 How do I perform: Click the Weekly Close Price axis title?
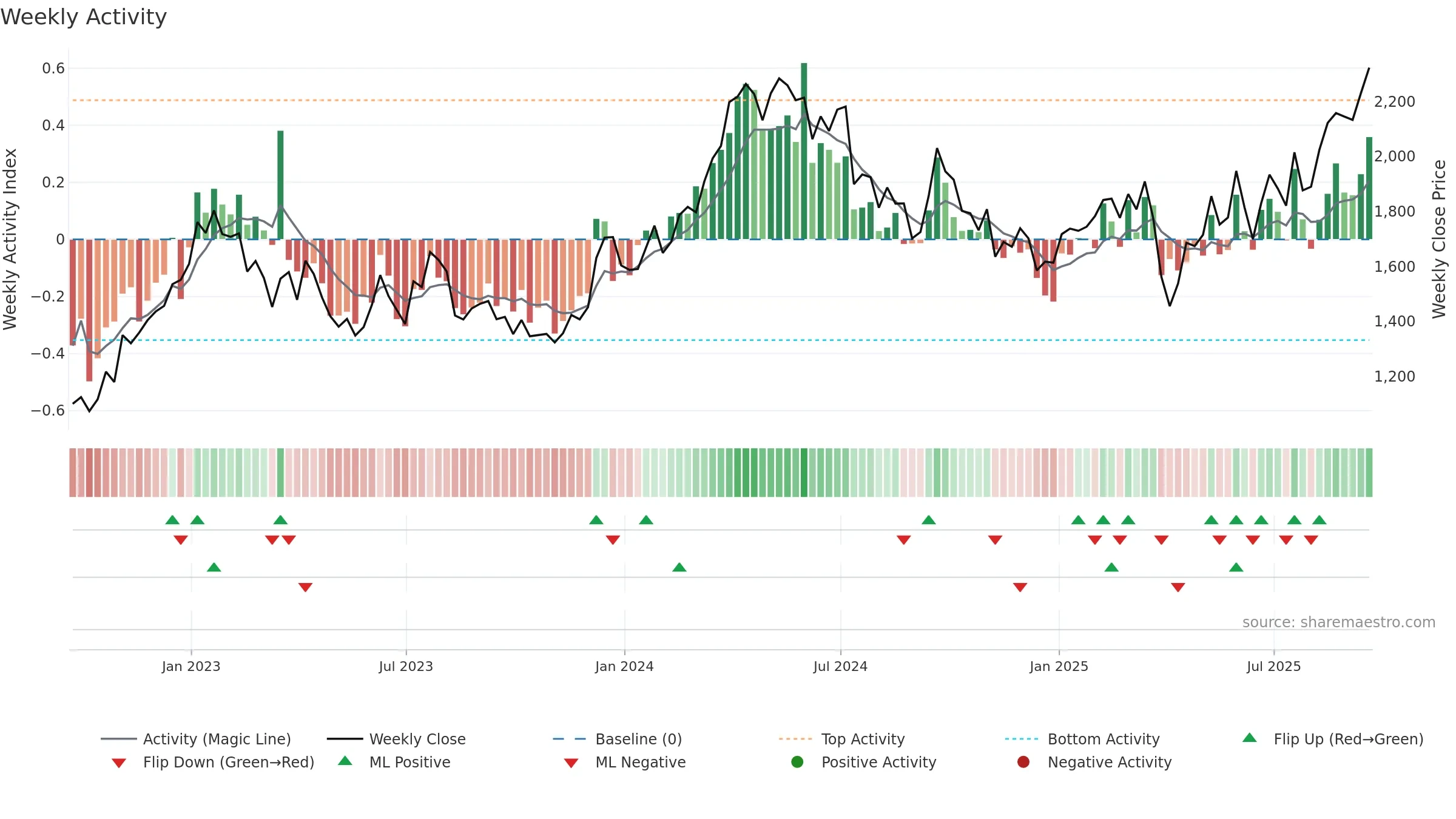(x=1438, y=239)
